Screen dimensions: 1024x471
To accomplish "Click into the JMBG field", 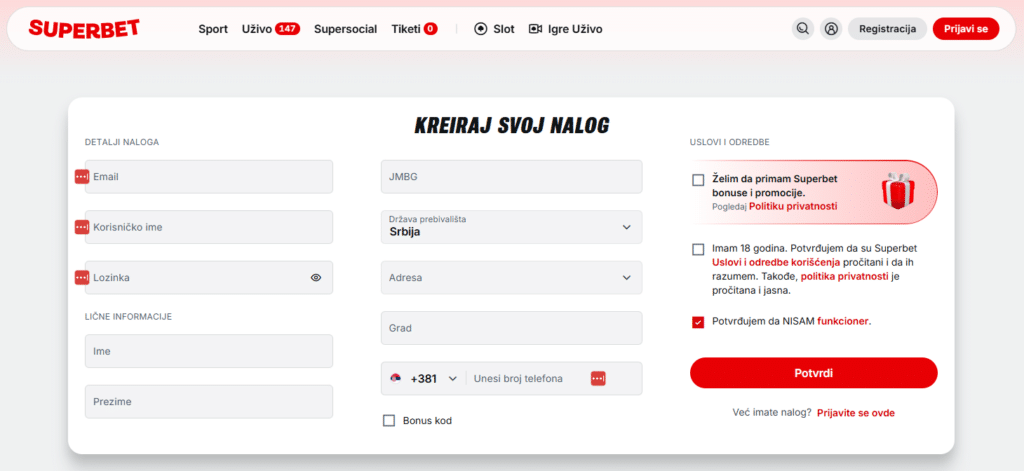I will click(511, 176).
